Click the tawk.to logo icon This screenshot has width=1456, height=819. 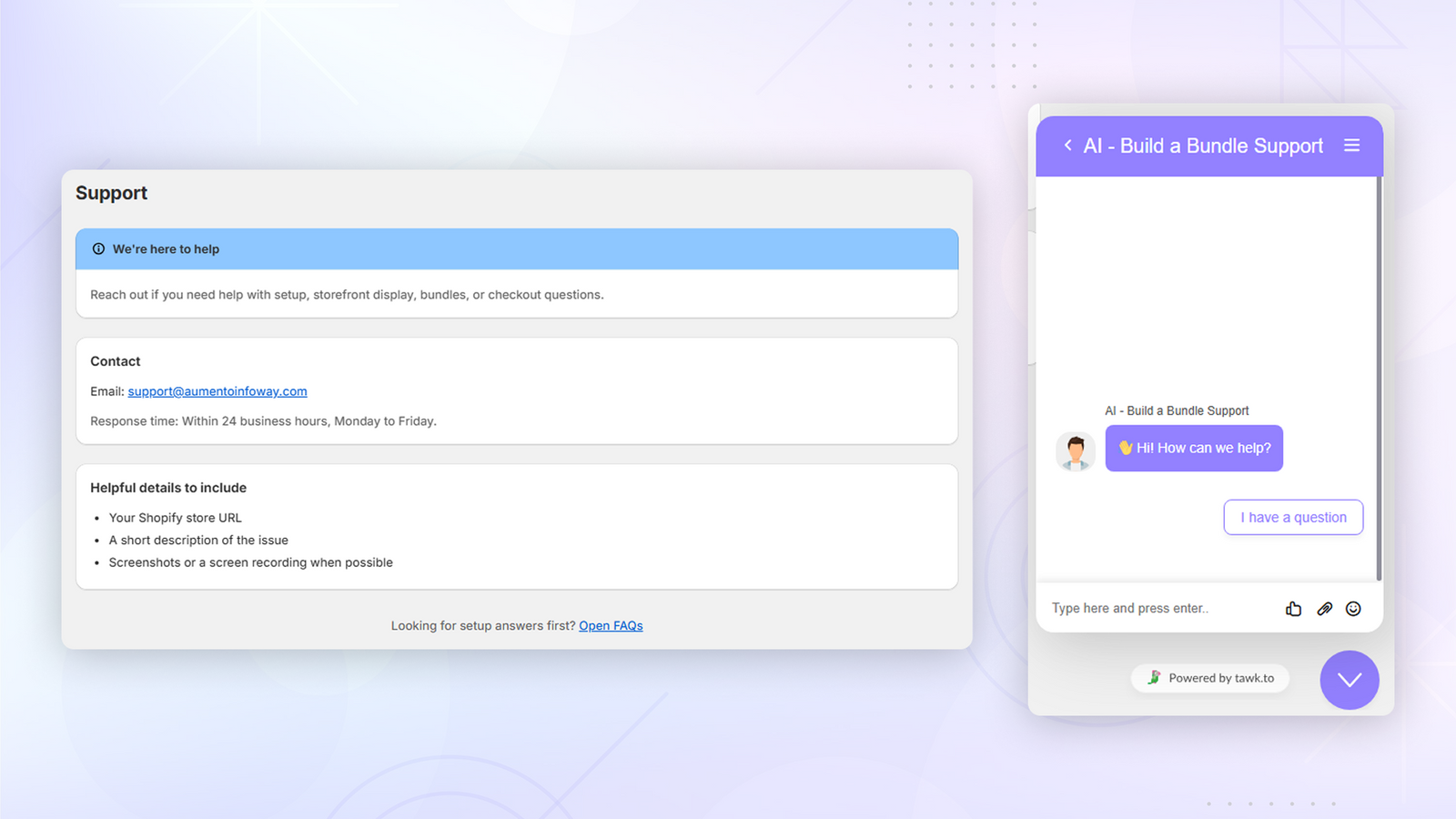tap(1154, 677)
